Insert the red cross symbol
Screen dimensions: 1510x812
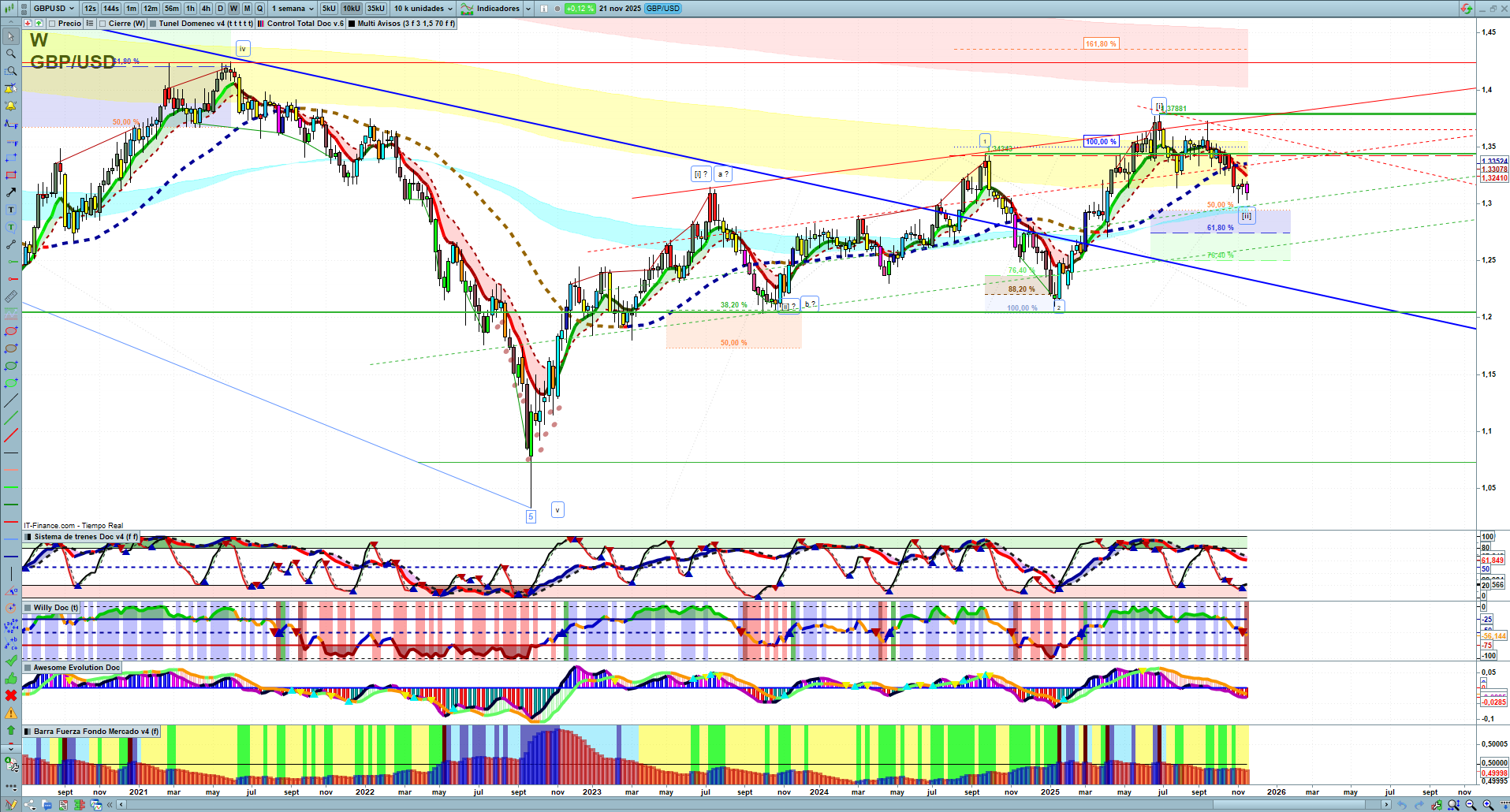pos(11,695)
